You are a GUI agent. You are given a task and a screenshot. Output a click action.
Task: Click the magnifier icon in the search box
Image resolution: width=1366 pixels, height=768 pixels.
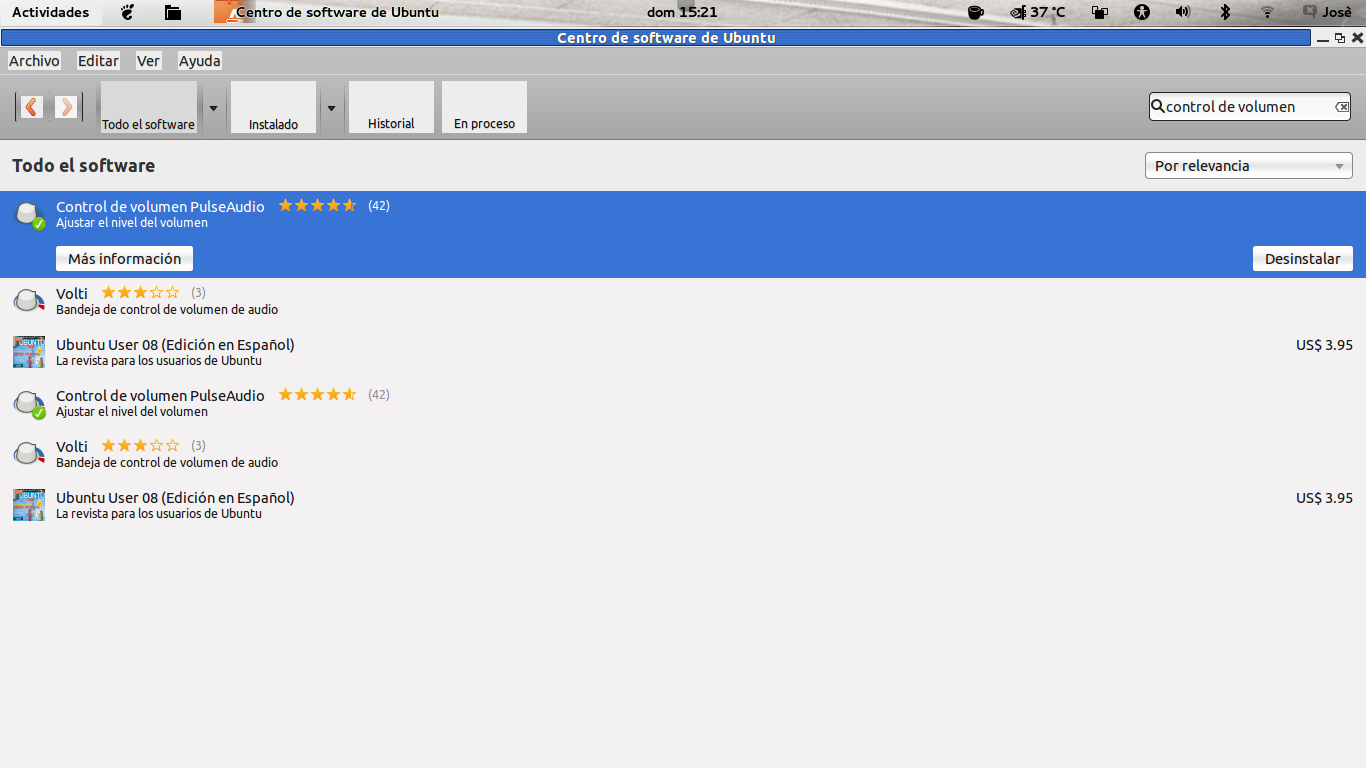point(1158,106)
